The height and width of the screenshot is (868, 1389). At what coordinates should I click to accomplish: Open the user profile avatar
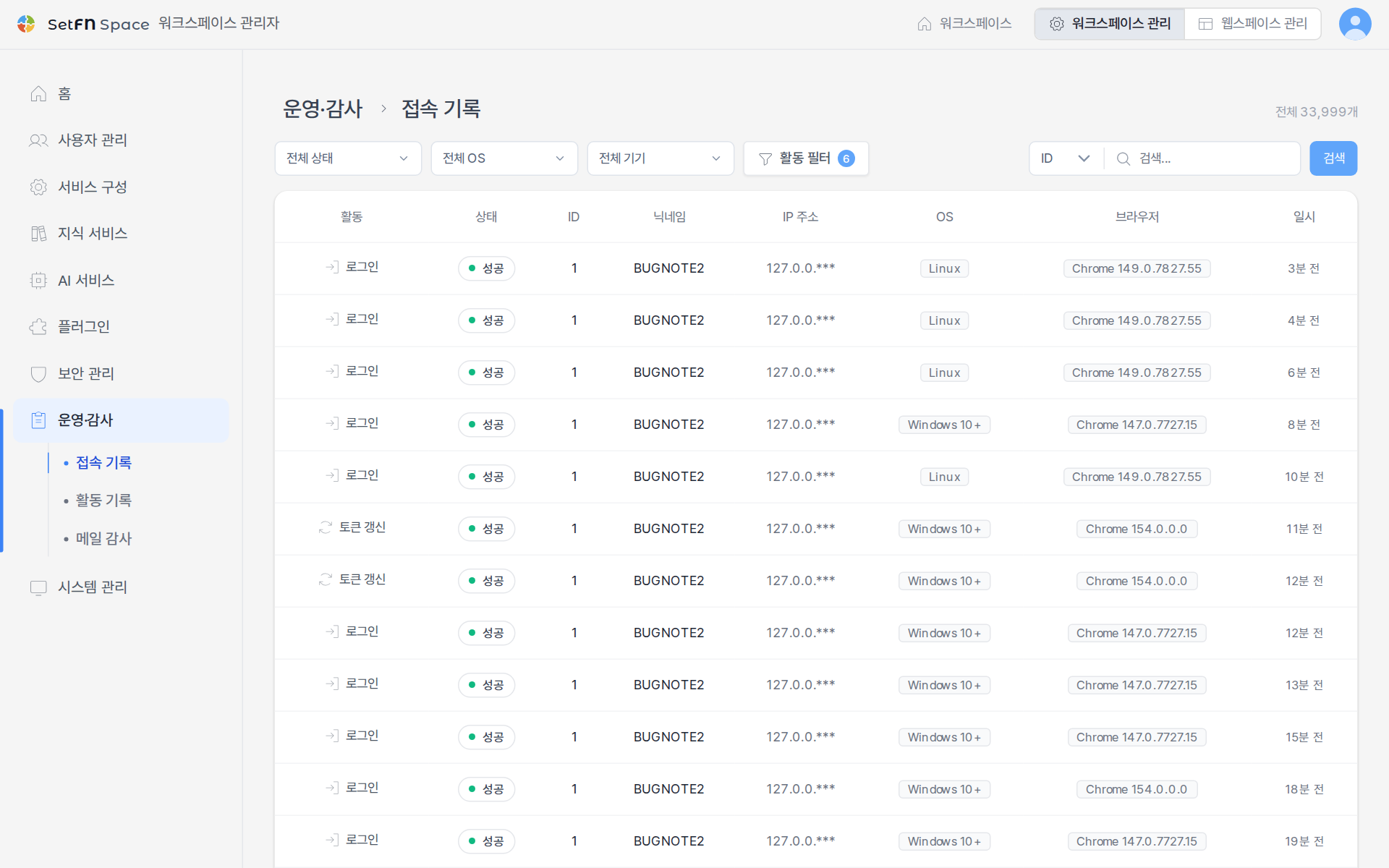pyautogui.click(x=1355, y=24)
